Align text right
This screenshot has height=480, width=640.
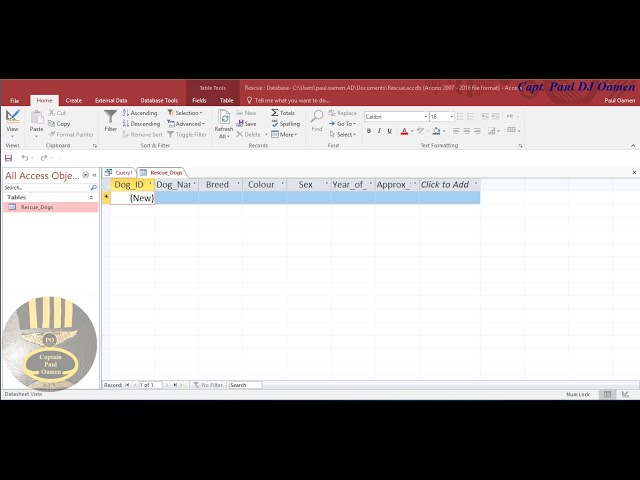[477, 131]
